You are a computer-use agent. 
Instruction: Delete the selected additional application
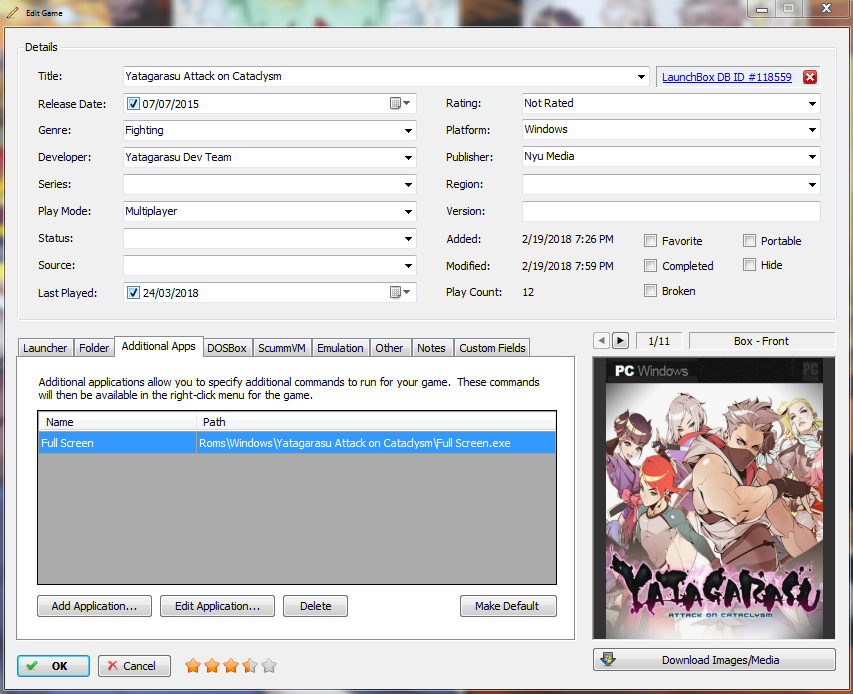(316, 606)
